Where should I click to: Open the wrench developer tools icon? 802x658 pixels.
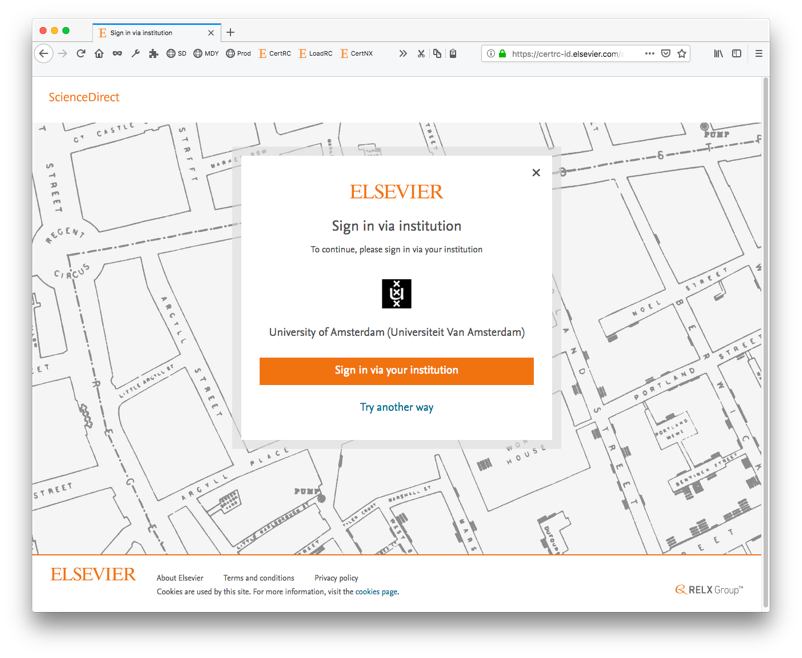pyautogui.click(x=136, y=53)
